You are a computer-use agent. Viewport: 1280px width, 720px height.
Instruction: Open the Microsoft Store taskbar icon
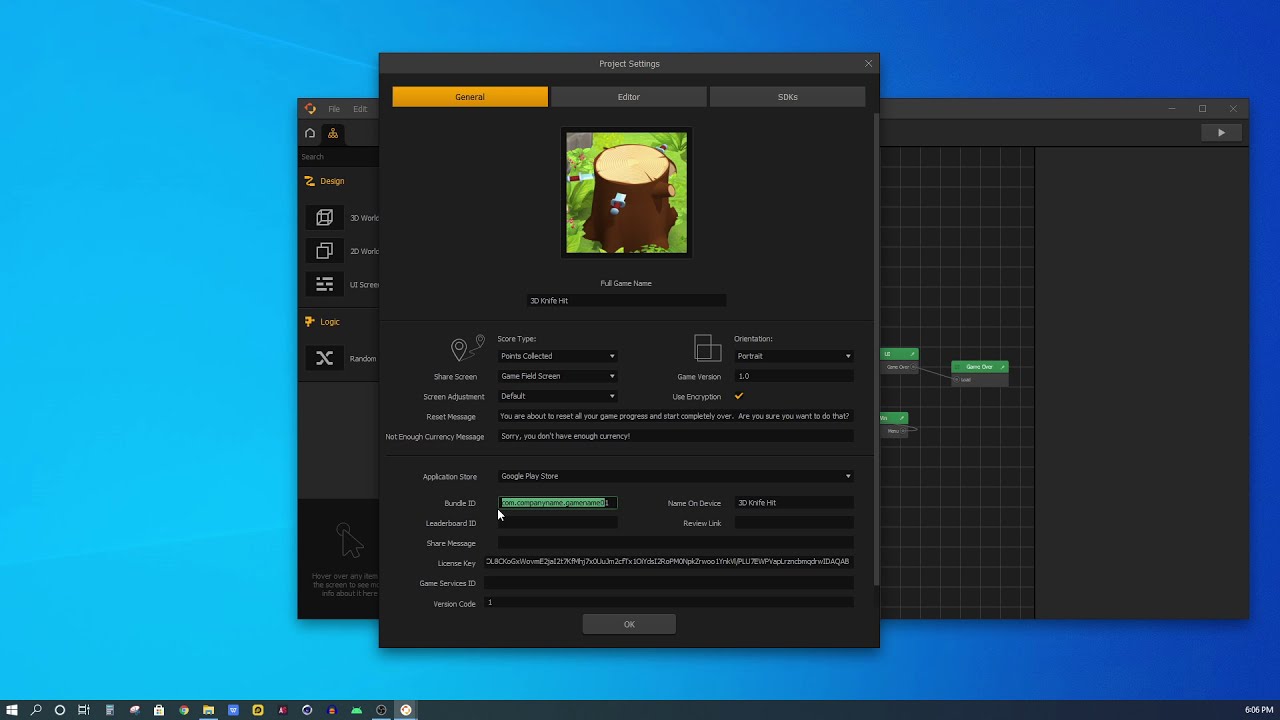pyautogui.click(x=159, y=710)
